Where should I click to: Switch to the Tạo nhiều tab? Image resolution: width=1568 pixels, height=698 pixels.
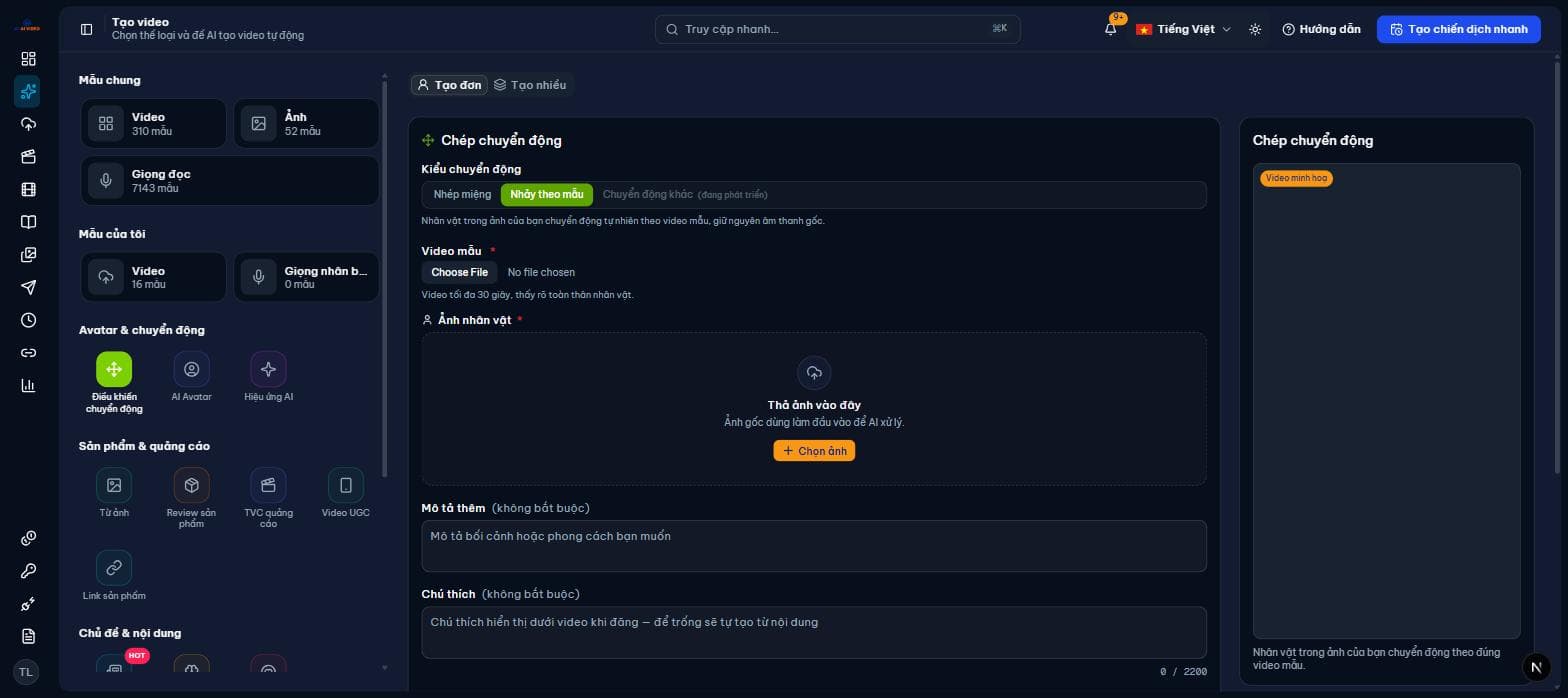coord(530,85)
